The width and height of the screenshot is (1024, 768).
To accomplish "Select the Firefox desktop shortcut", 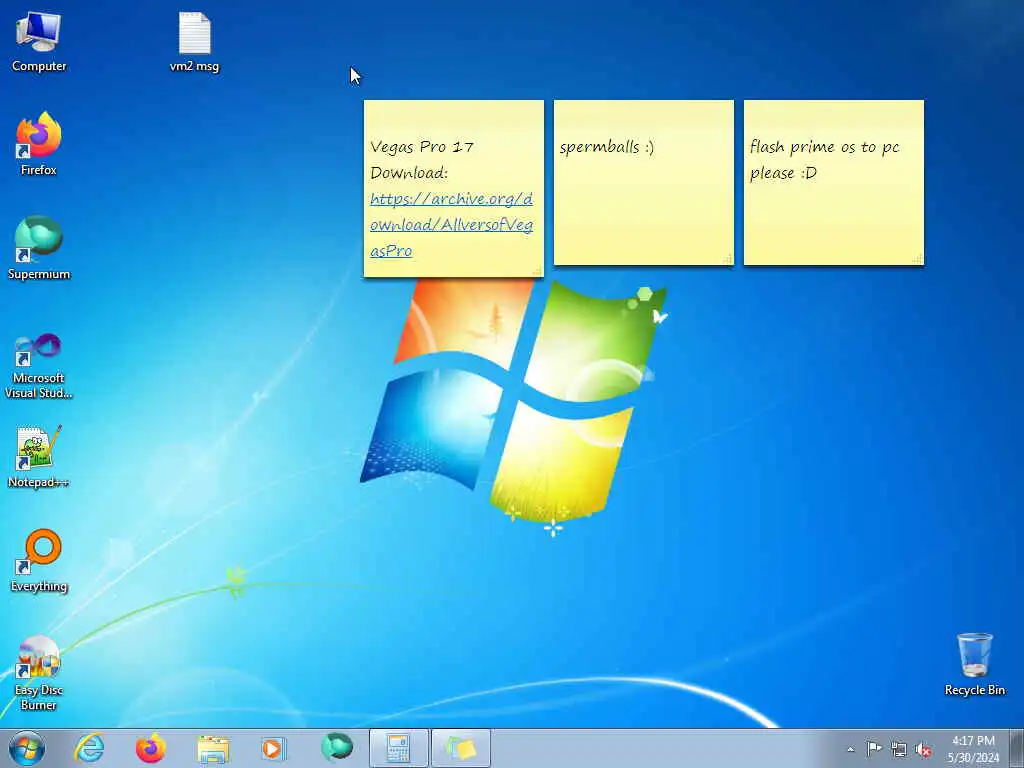I will pos(39,144).
